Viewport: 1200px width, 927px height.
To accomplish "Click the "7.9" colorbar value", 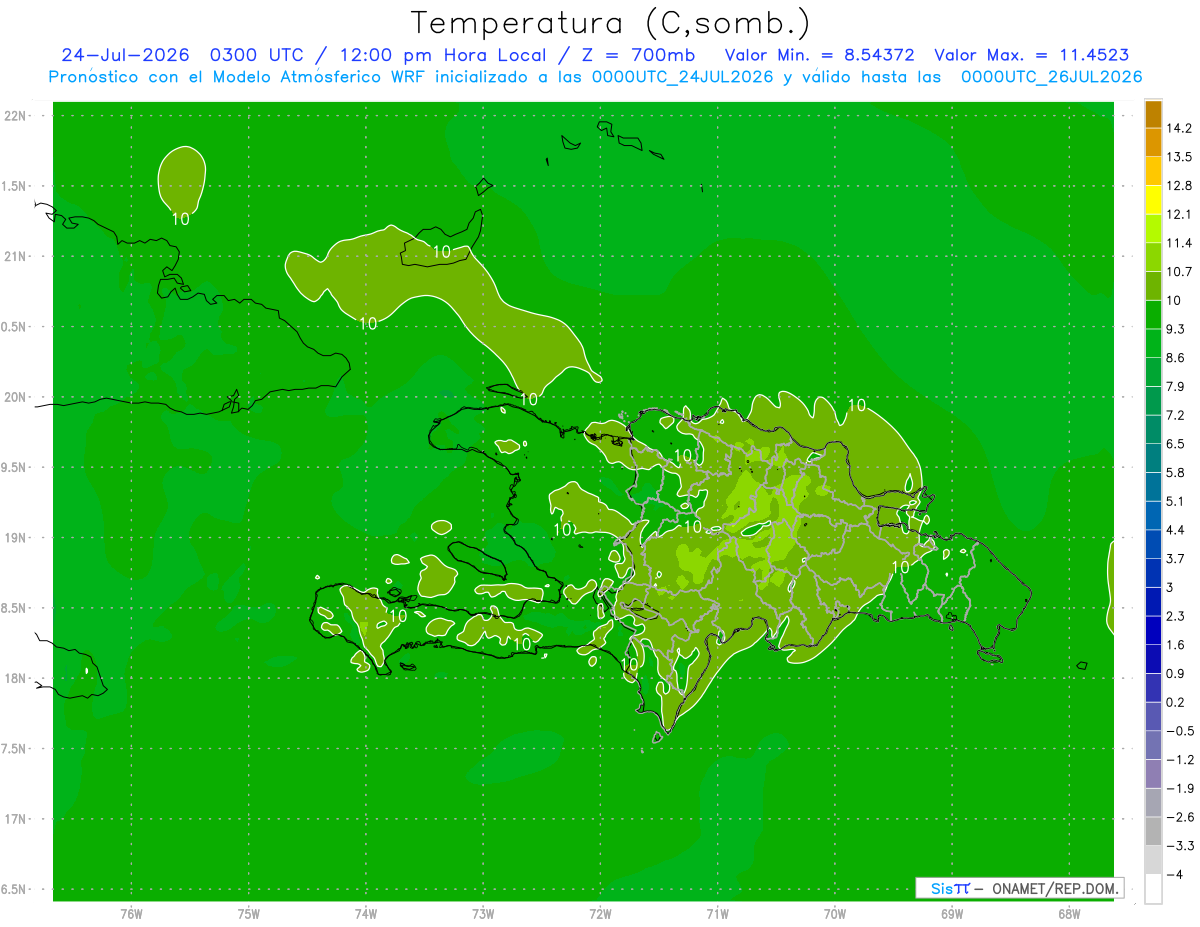I will click(1175, 386).
